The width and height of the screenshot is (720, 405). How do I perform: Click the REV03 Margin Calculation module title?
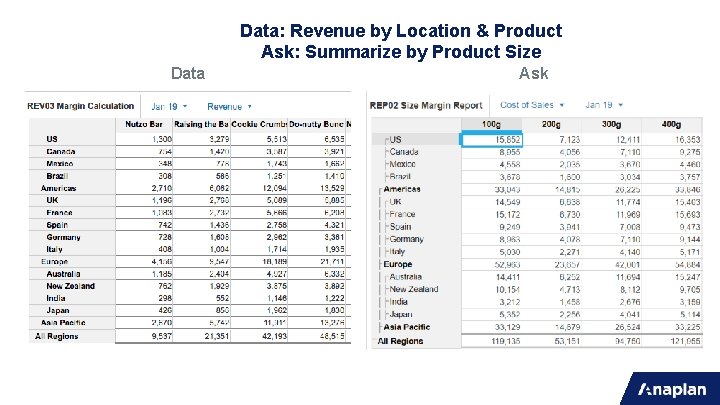click(x=80, y=106)
